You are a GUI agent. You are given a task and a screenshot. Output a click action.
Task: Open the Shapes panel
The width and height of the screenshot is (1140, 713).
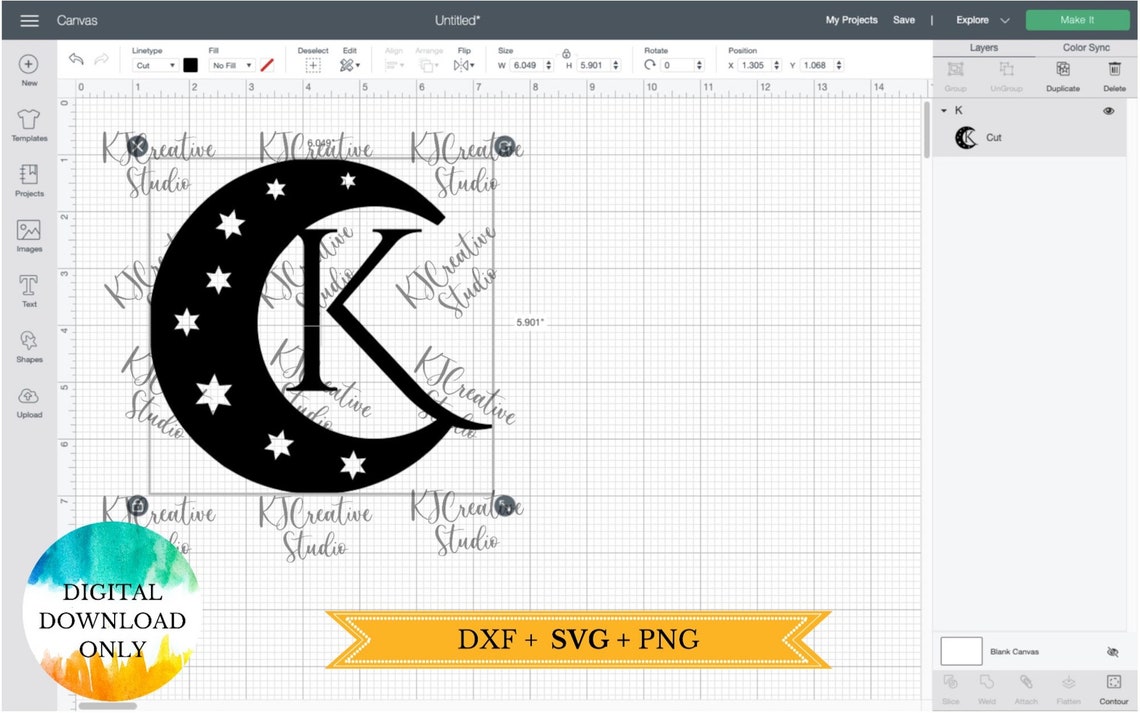tap(29, 346)
